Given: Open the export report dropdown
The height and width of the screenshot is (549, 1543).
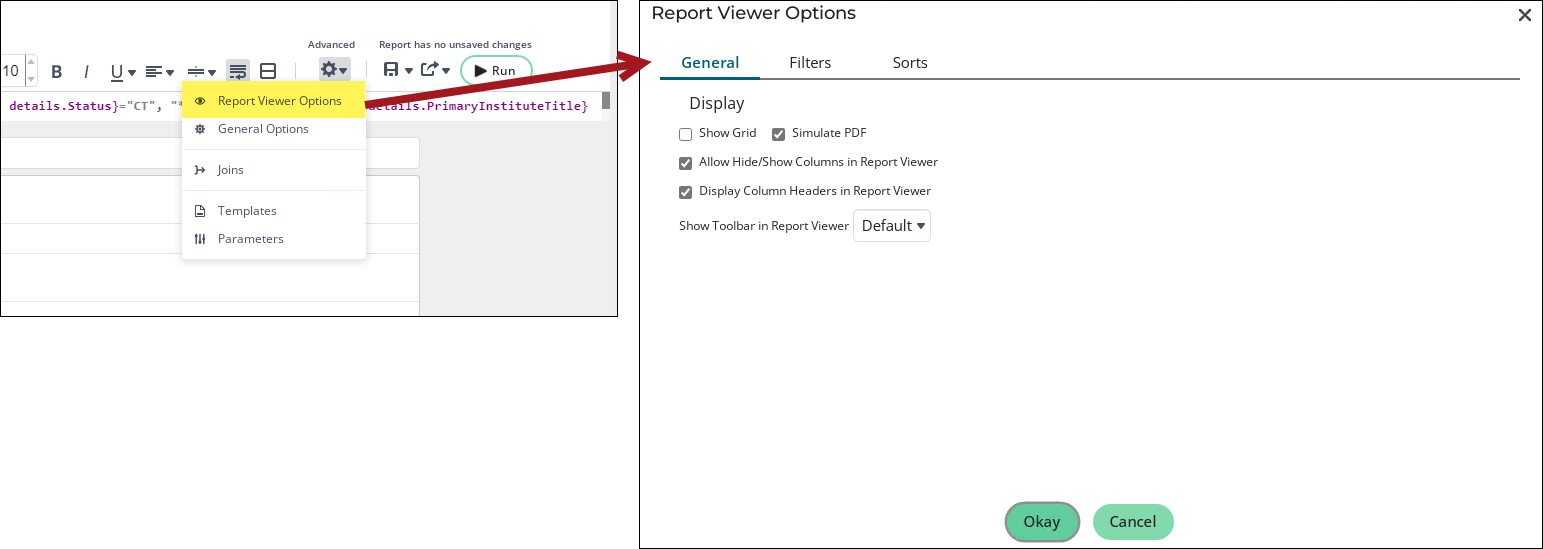Looking at the screenshot, I should pos(435,70).
